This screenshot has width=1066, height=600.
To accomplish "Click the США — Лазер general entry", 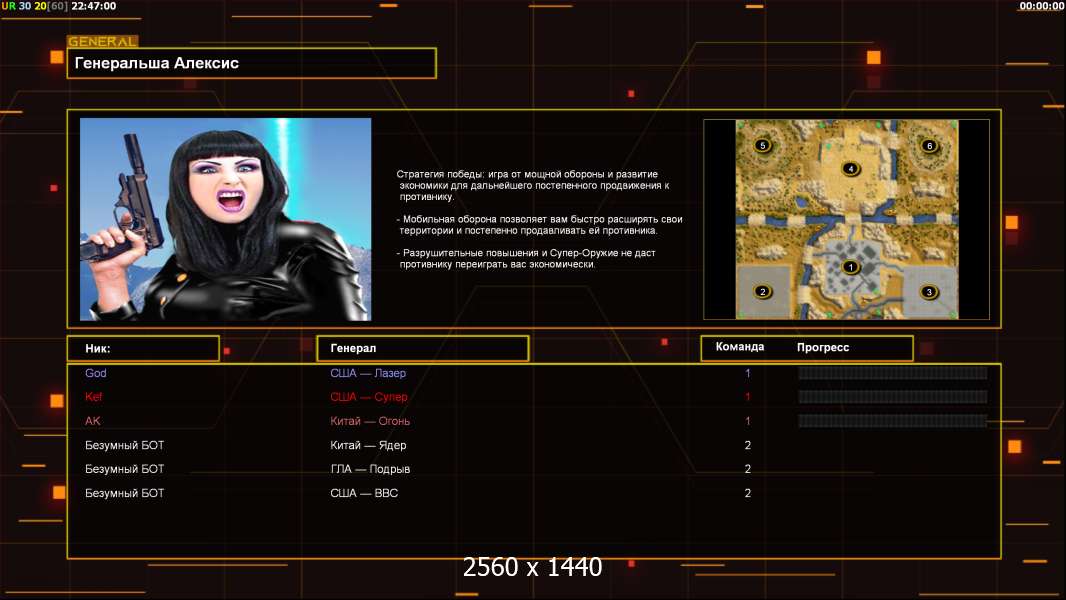I will 368,373.
